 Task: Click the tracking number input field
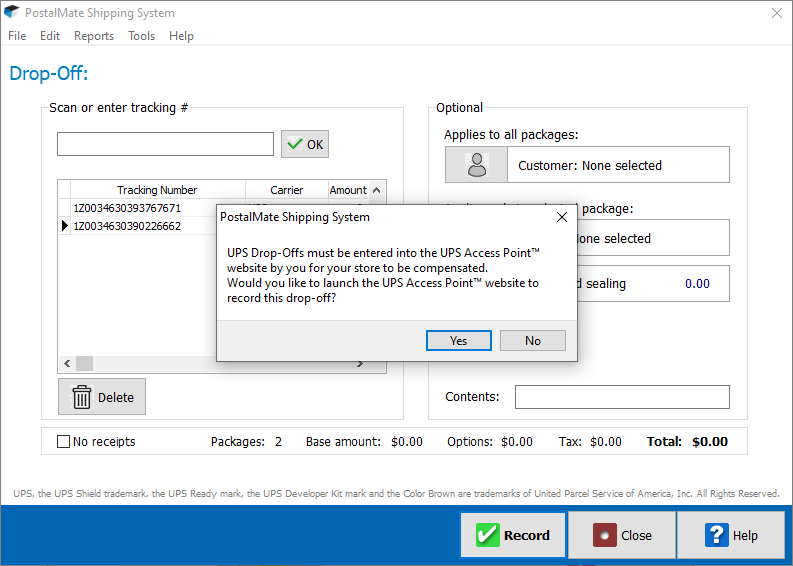tap(165, 144)
